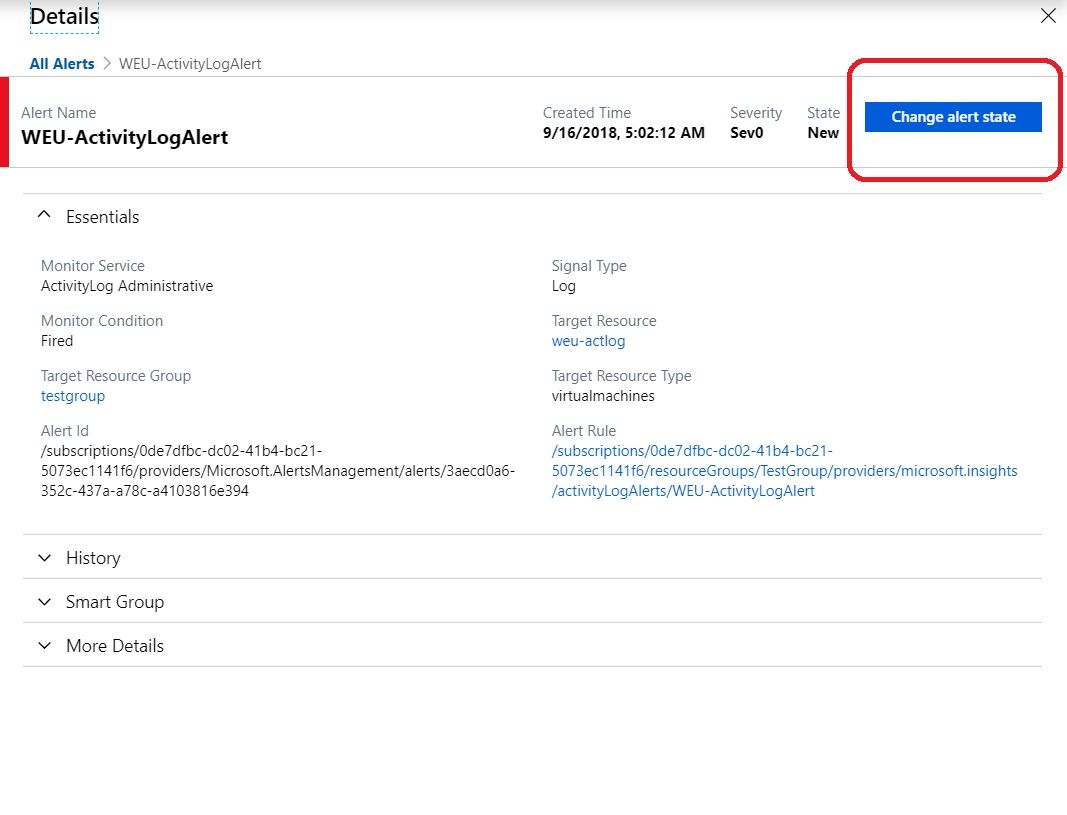The width and height of the screenshot is (1067, 815).
Task: Click the Change alert state button
Action: click(953, 117)
